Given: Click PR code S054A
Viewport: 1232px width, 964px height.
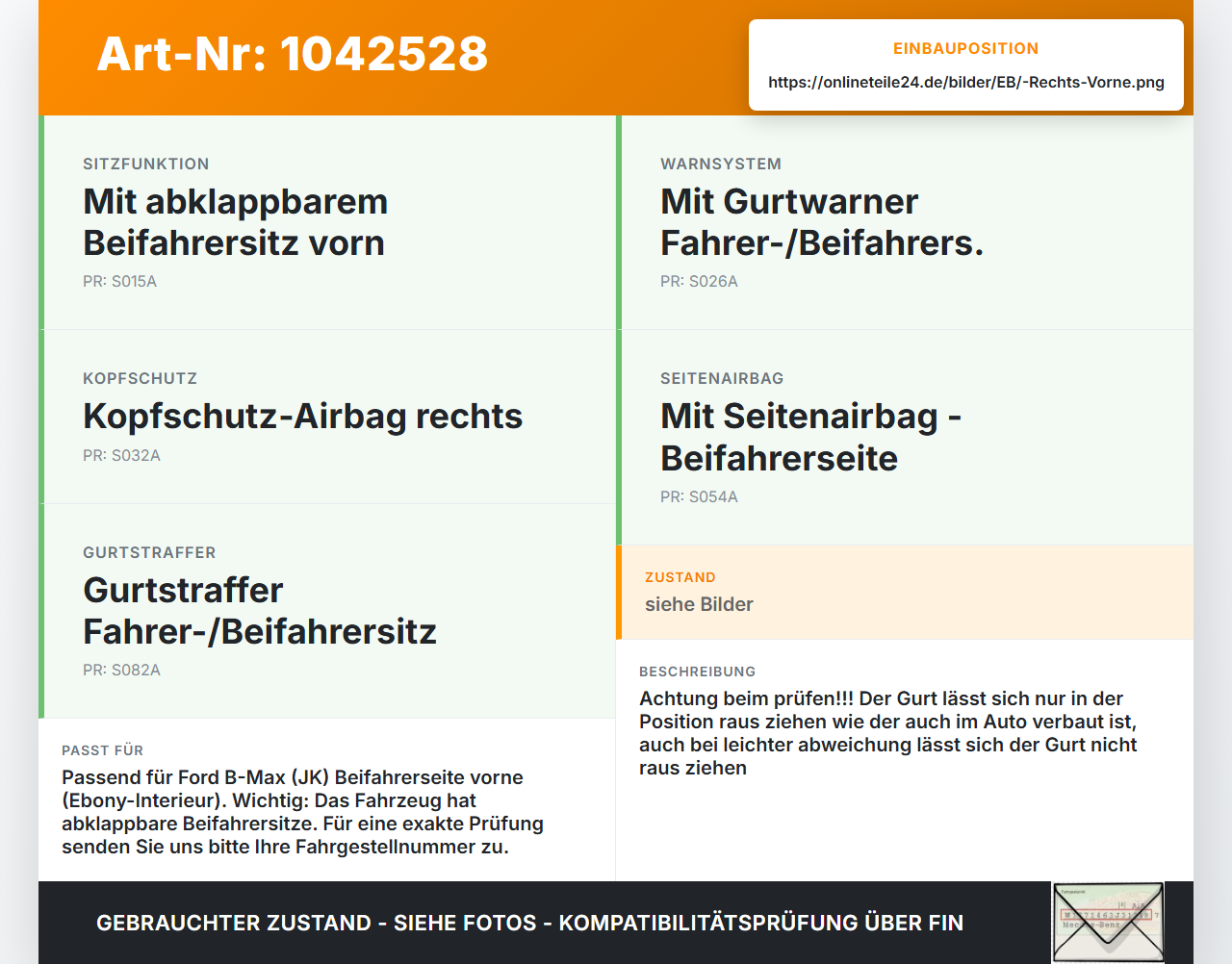Looking at the screenshot, I should 699,497.
